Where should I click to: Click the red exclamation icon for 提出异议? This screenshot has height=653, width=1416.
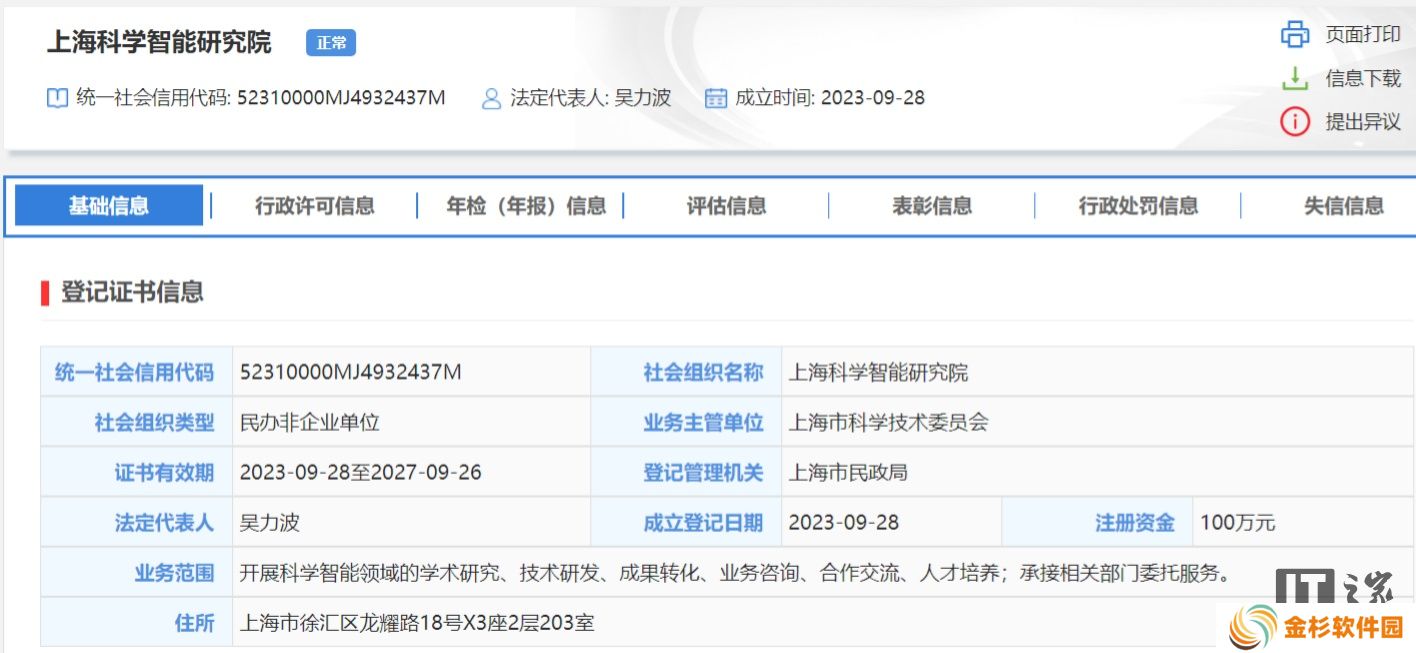point(1295,122)
